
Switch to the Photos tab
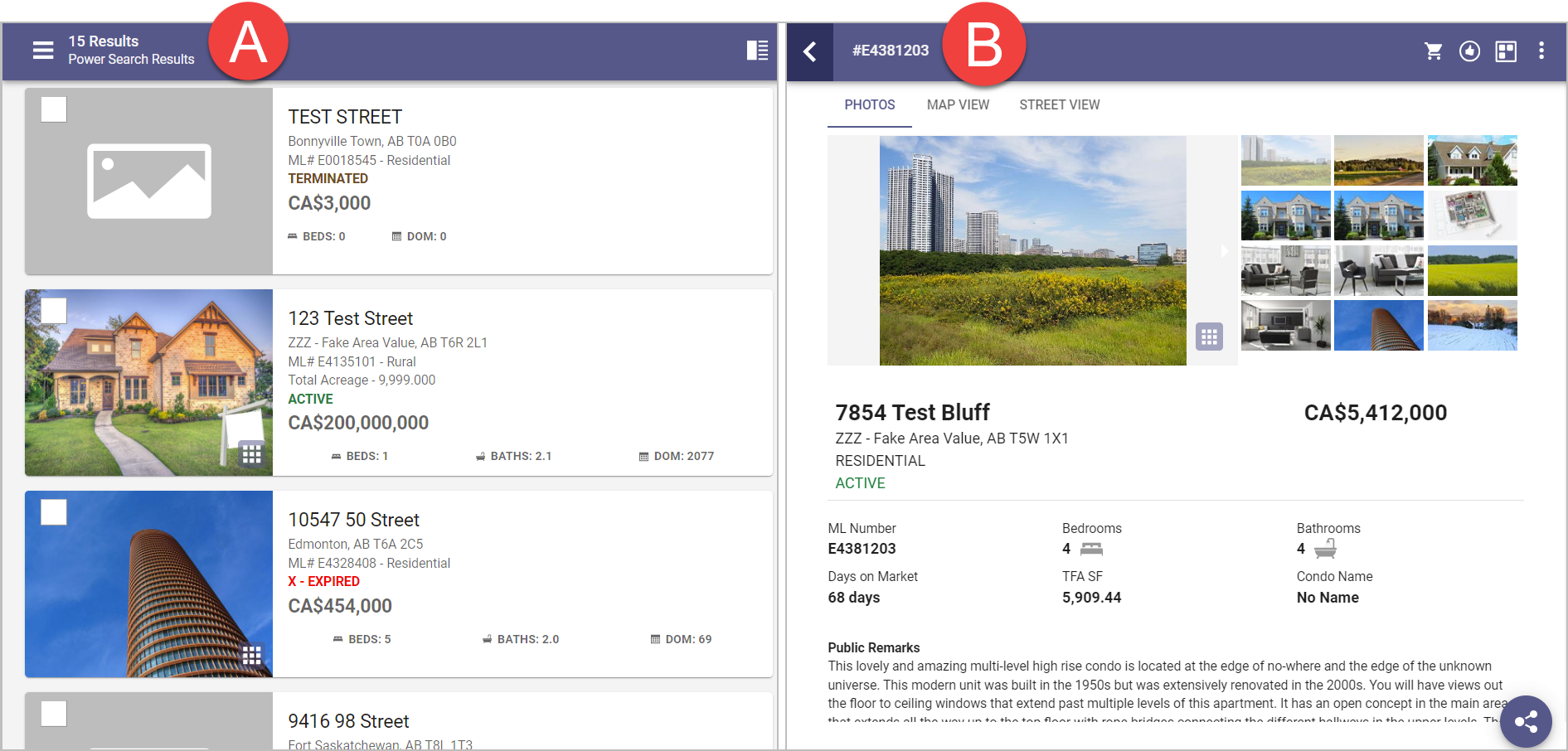(870, 105)
